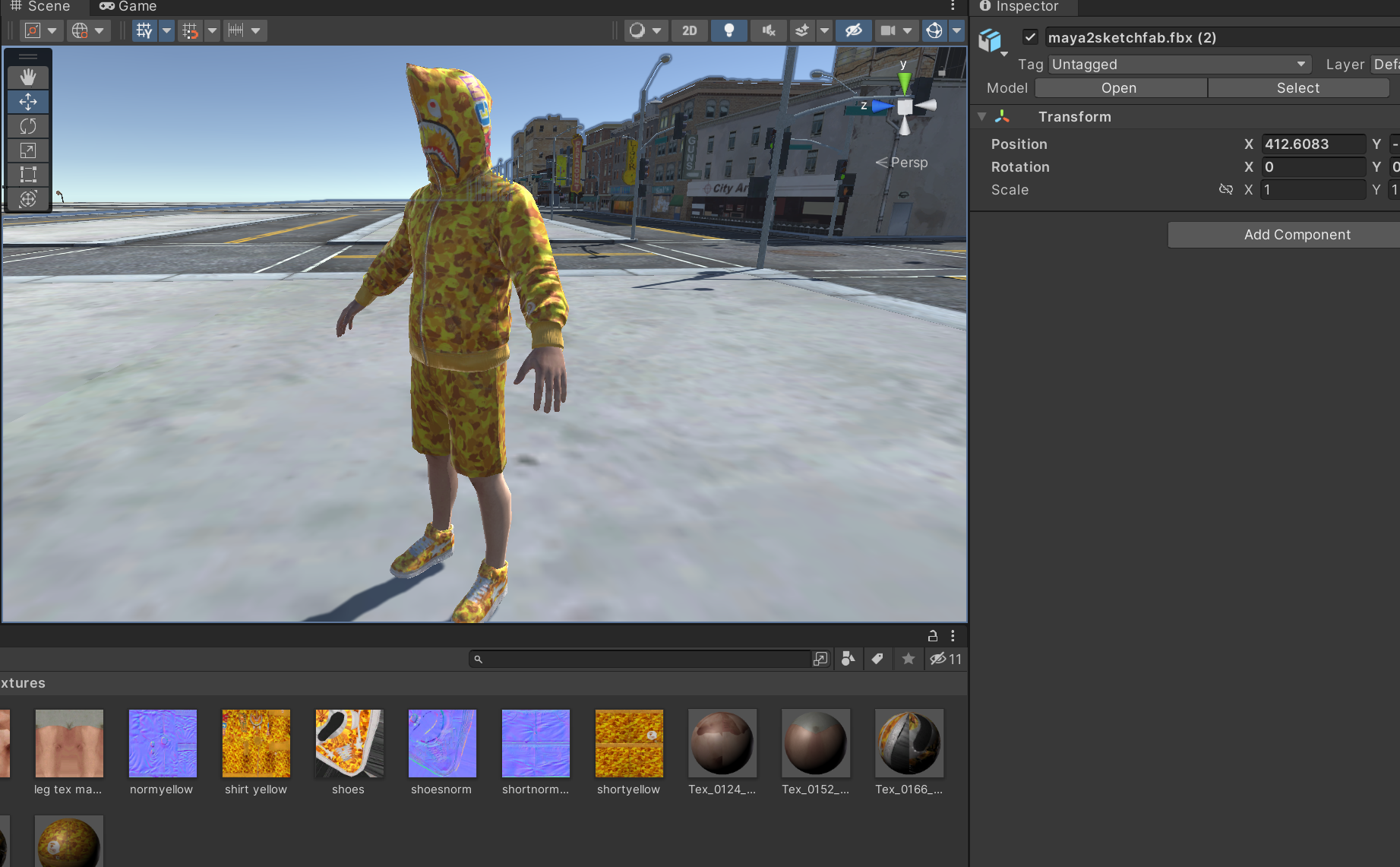This screenshot has height=867, width=1400.
Task: Click the Project search field
Action: [641, 659]
